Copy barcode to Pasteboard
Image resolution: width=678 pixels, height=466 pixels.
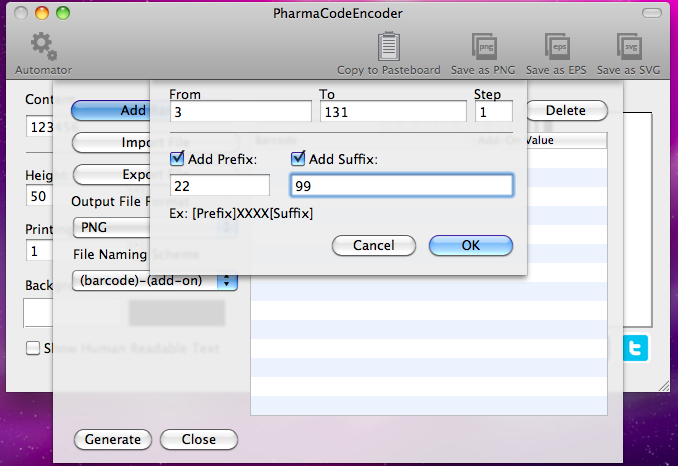click(x=388, y=54)
